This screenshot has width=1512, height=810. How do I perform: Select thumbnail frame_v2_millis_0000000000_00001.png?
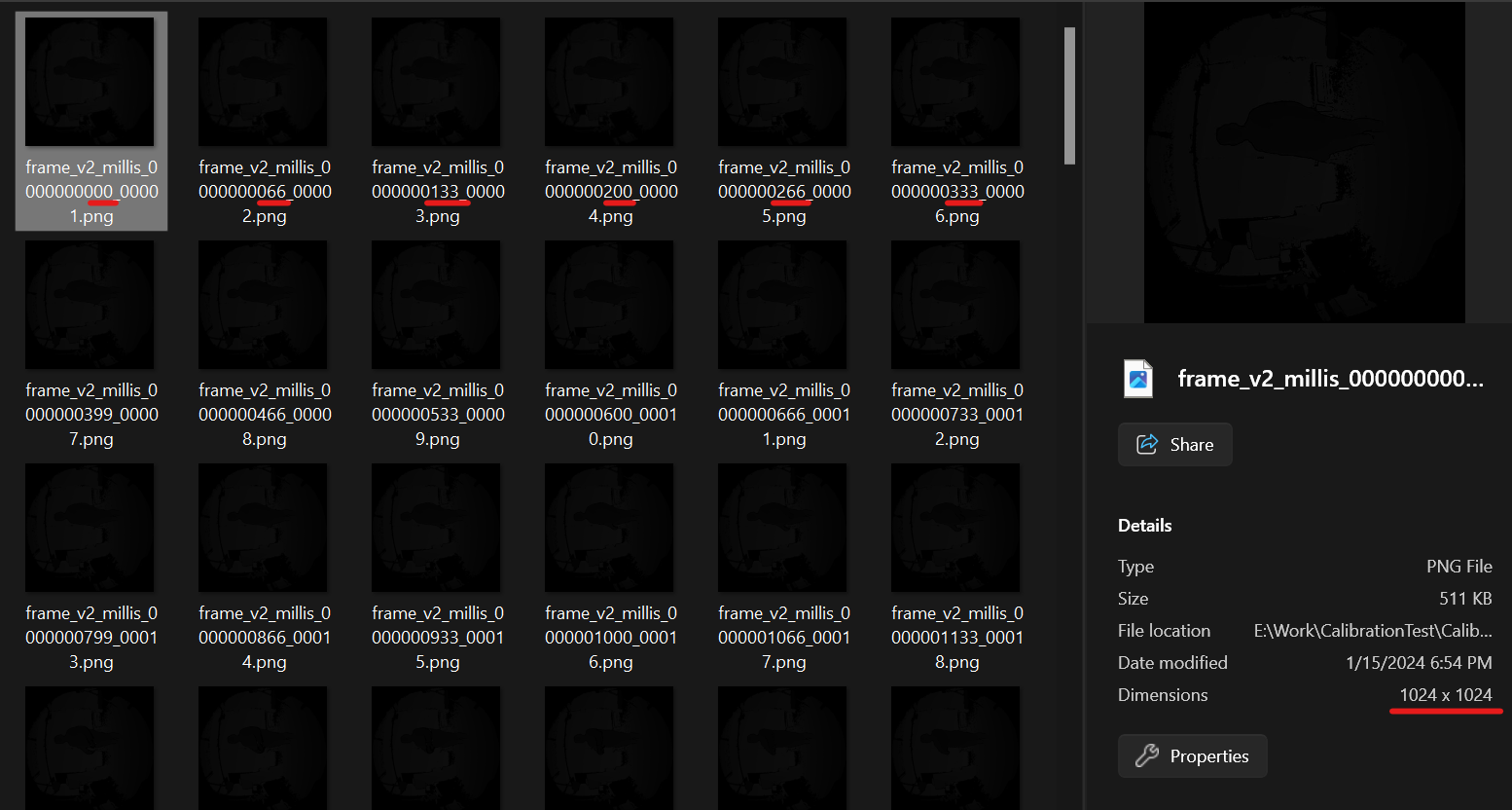tap(90, 83)
